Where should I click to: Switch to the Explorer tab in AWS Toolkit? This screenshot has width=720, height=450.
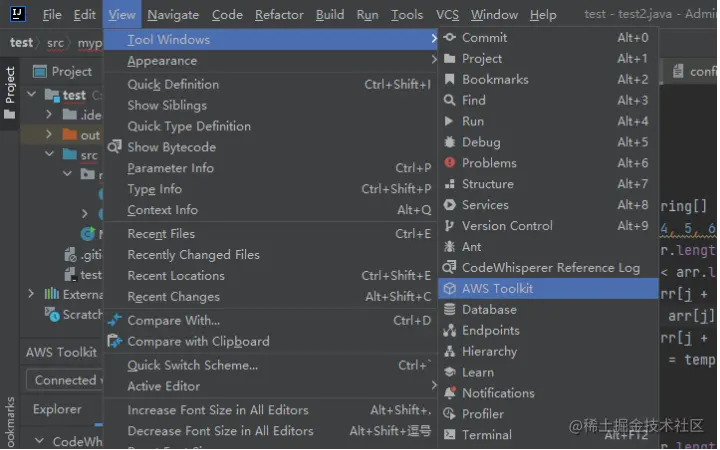point(57,409)
